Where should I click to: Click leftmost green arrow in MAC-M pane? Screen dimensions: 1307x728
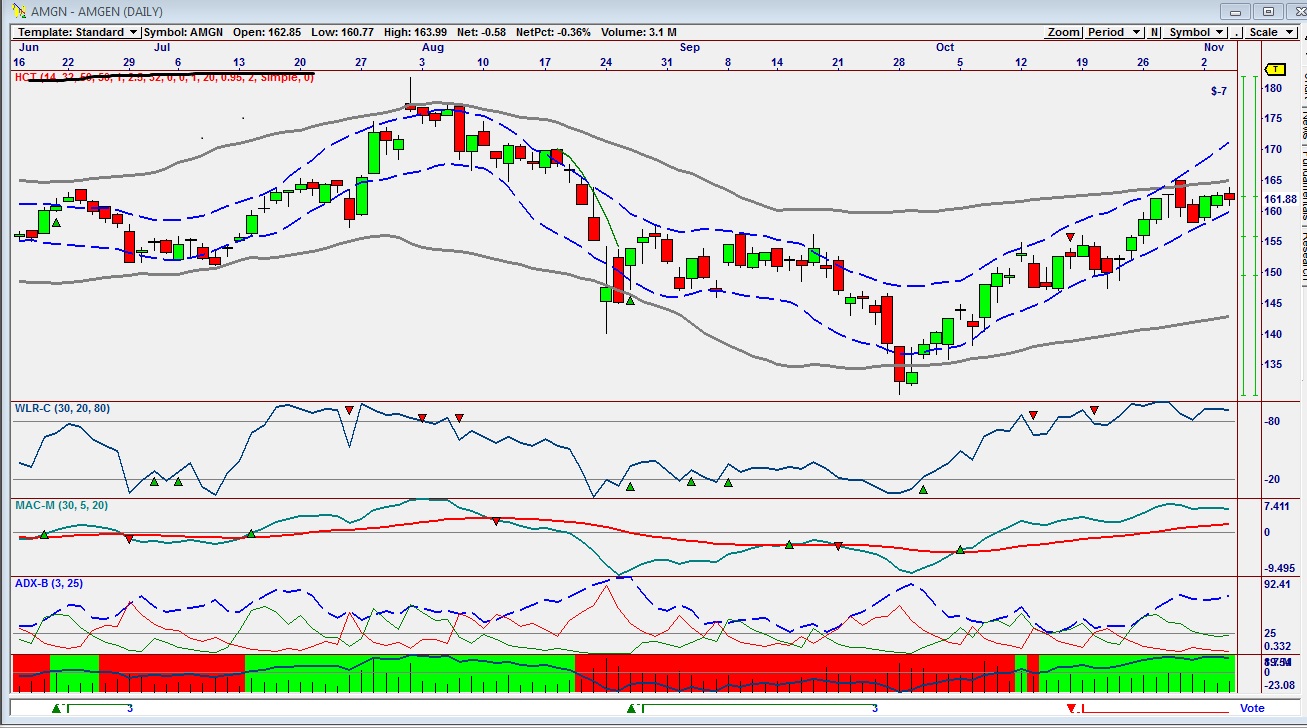coord(44,535)
